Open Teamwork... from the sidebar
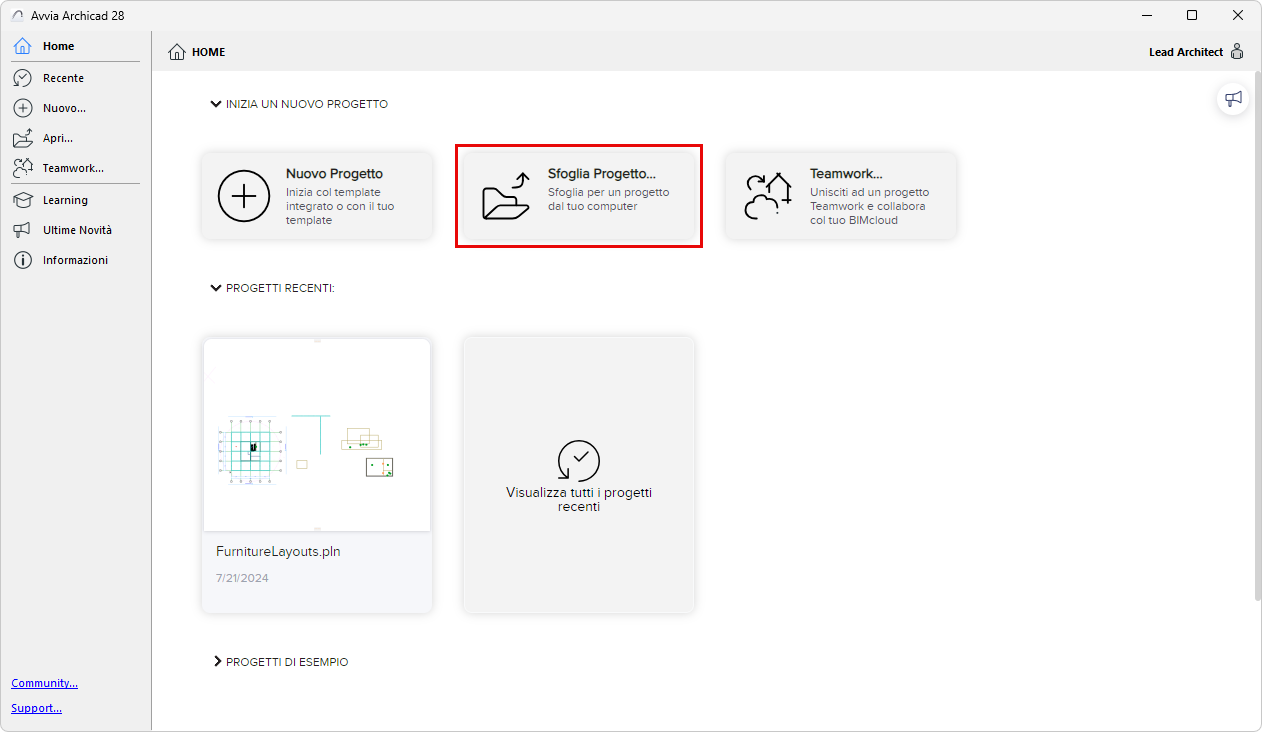This screenshot has width=1262, height=732. point(75,168)
